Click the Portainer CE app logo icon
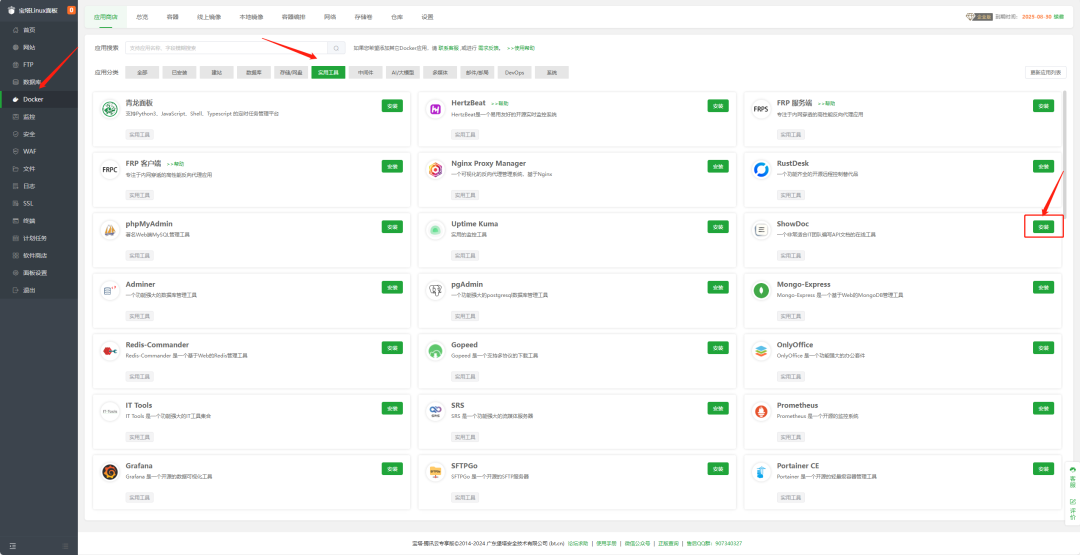 (760, 472)
